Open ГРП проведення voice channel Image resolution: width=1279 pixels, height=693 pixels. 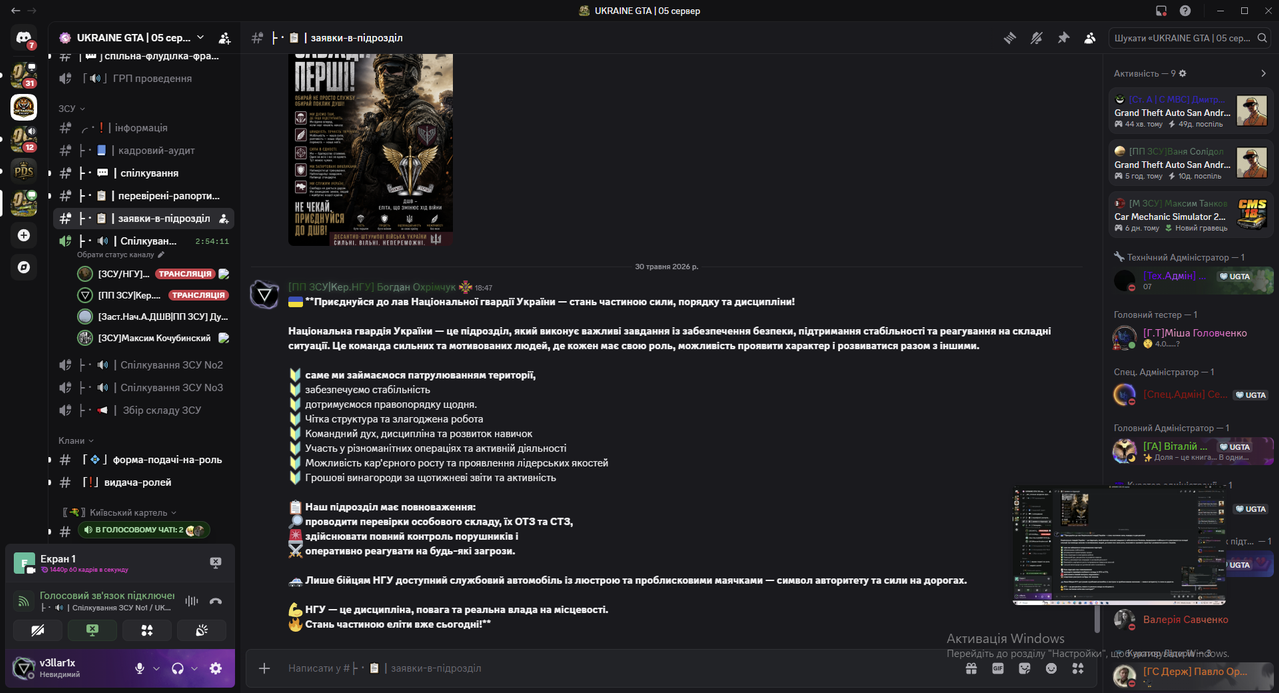[144, 78]
